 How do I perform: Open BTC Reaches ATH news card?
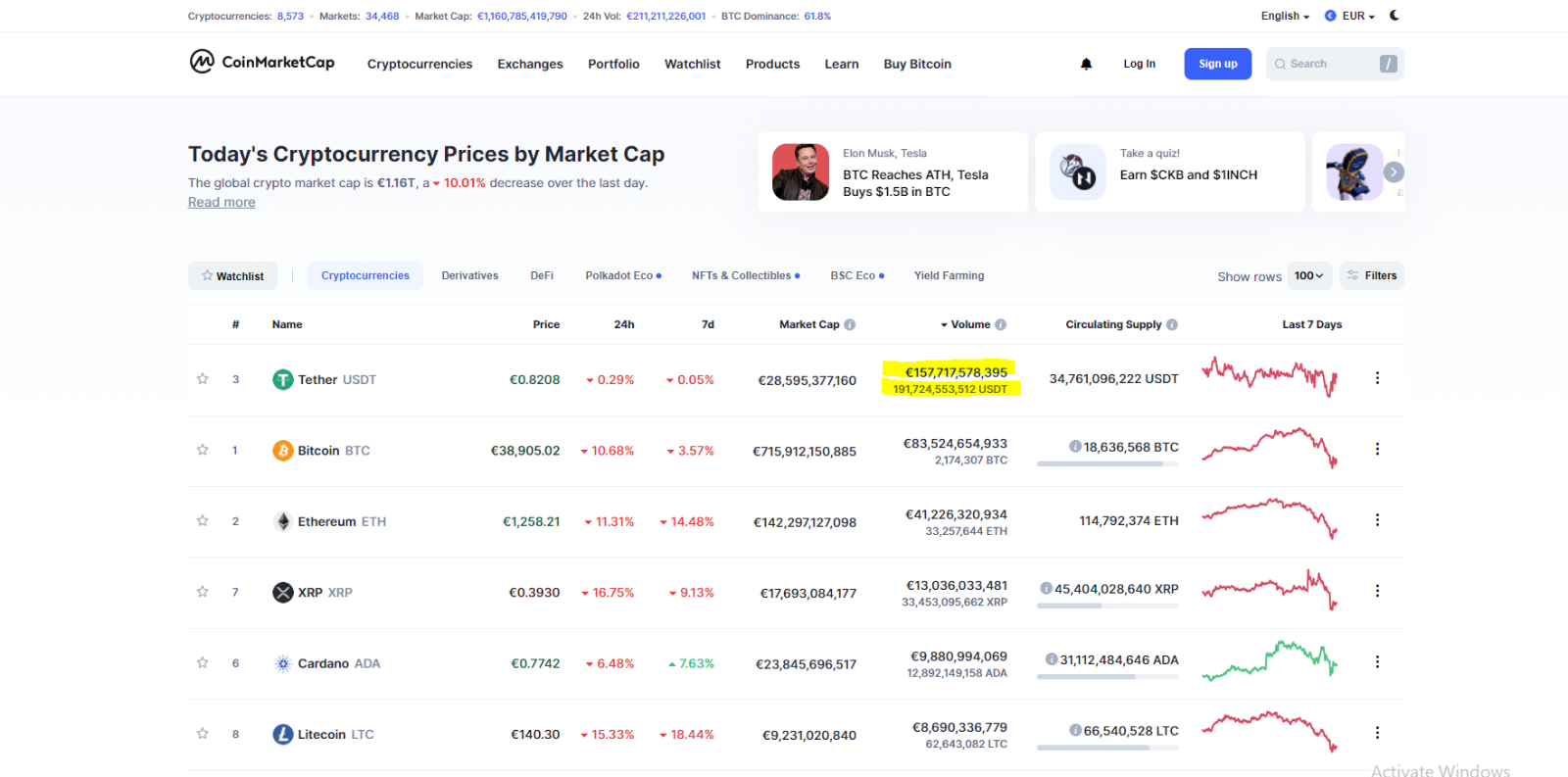tap(893, 171)
